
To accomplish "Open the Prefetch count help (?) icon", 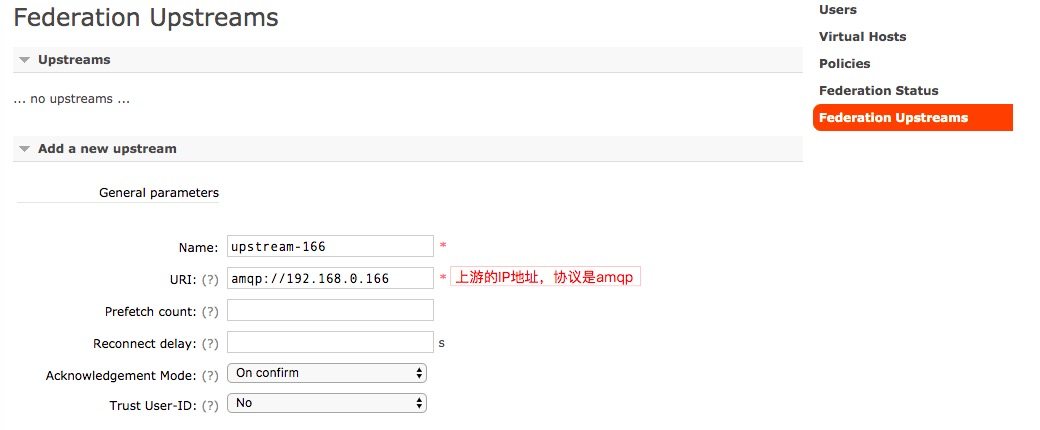I will pos(210,311).
